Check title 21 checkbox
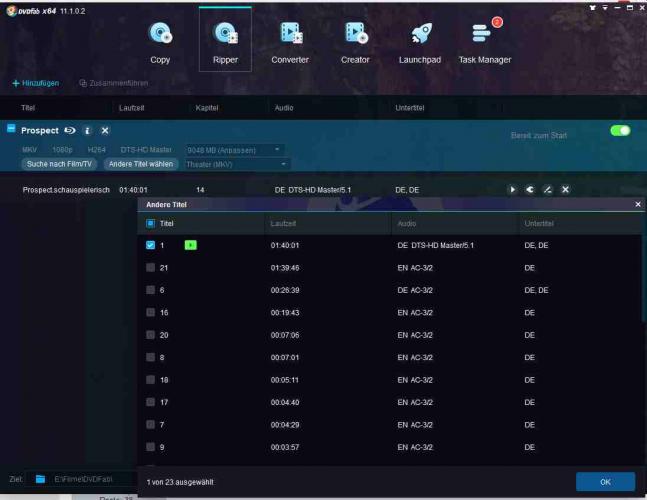 [x=151, y=268]
